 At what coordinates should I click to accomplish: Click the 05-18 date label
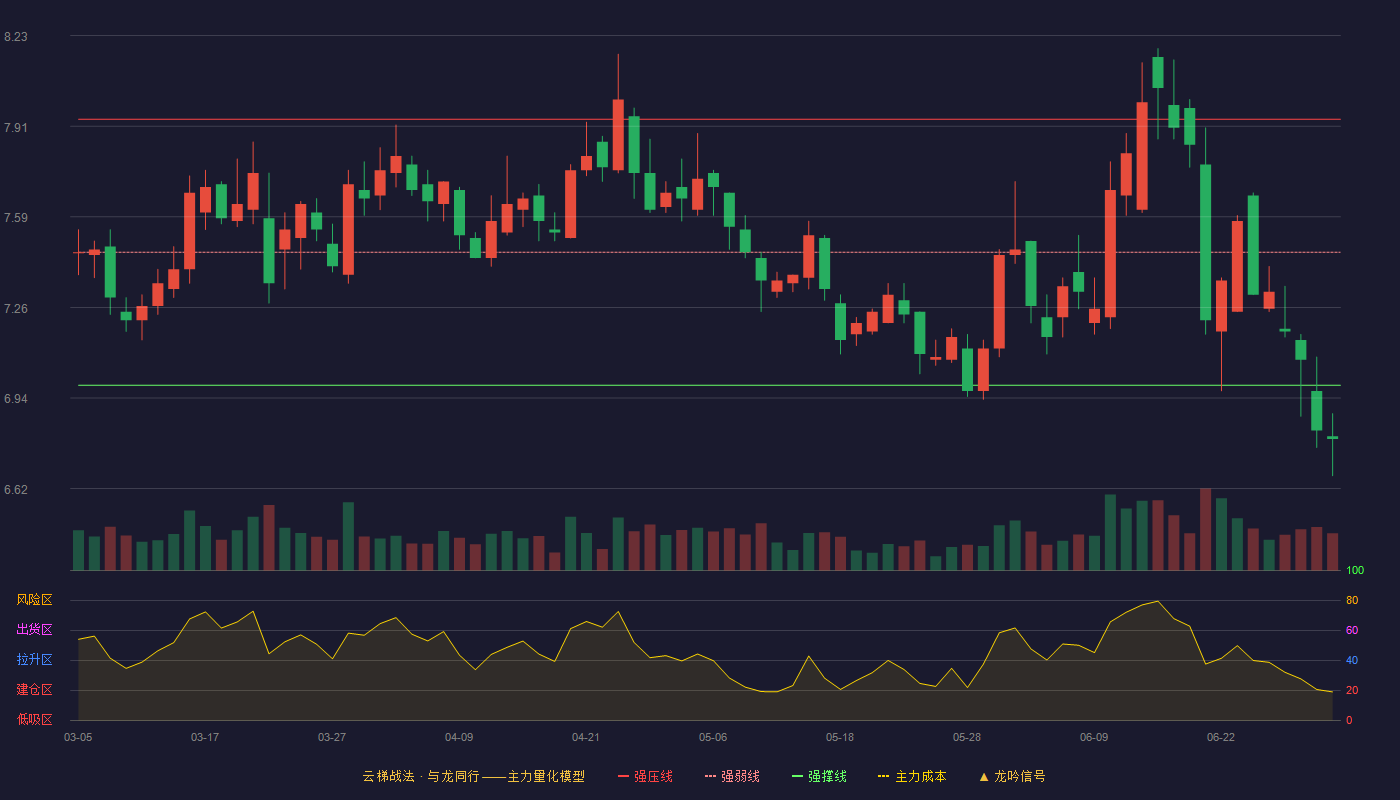click(x=840, y=737)
